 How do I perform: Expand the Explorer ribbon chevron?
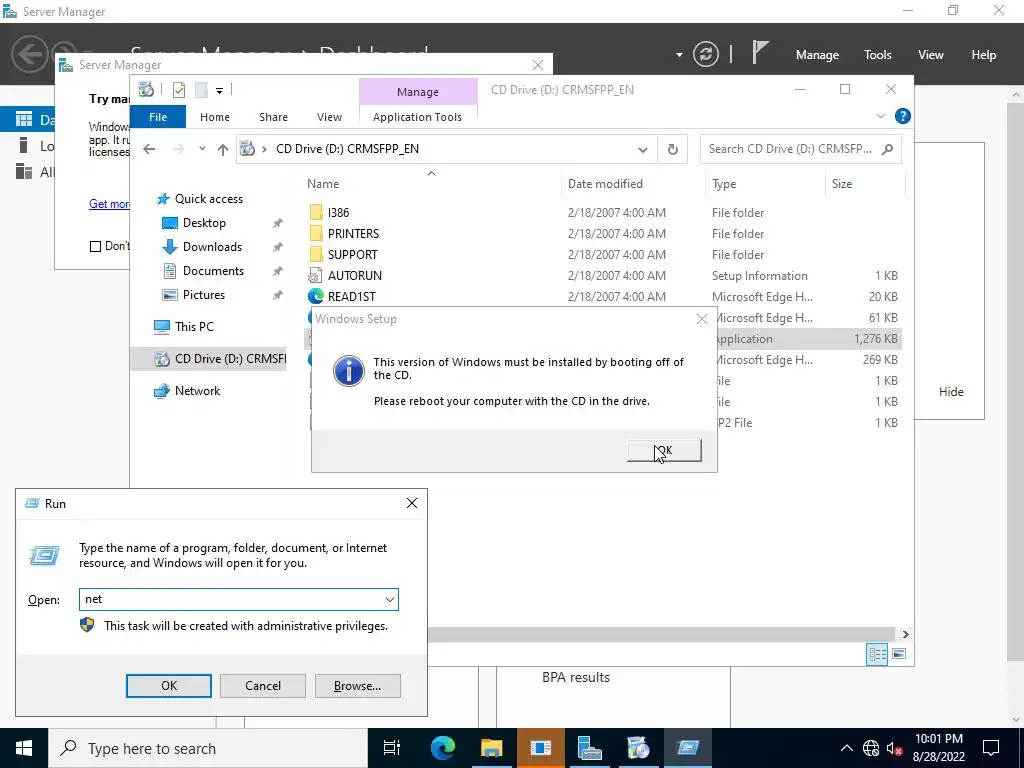coord(880,116)
